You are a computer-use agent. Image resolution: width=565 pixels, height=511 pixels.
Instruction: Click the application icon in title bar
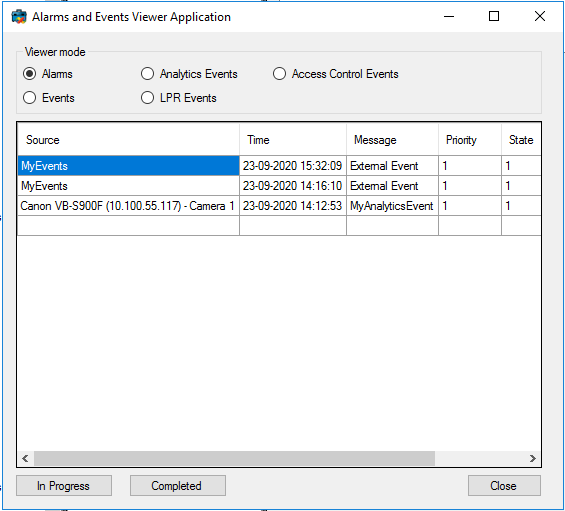(19, 17)
